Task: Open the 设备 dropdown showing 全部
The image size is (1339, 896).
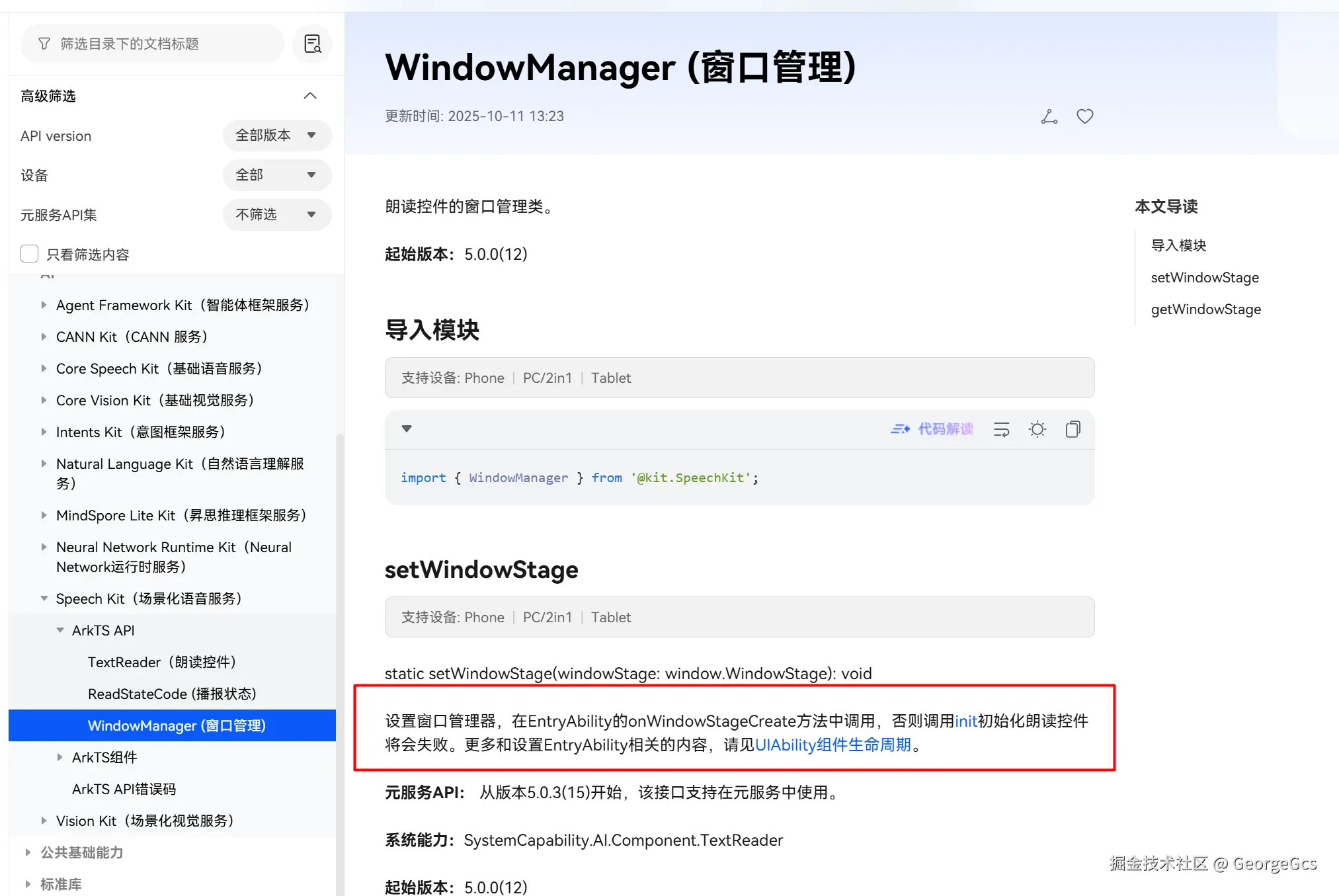Action: (276, 175)
